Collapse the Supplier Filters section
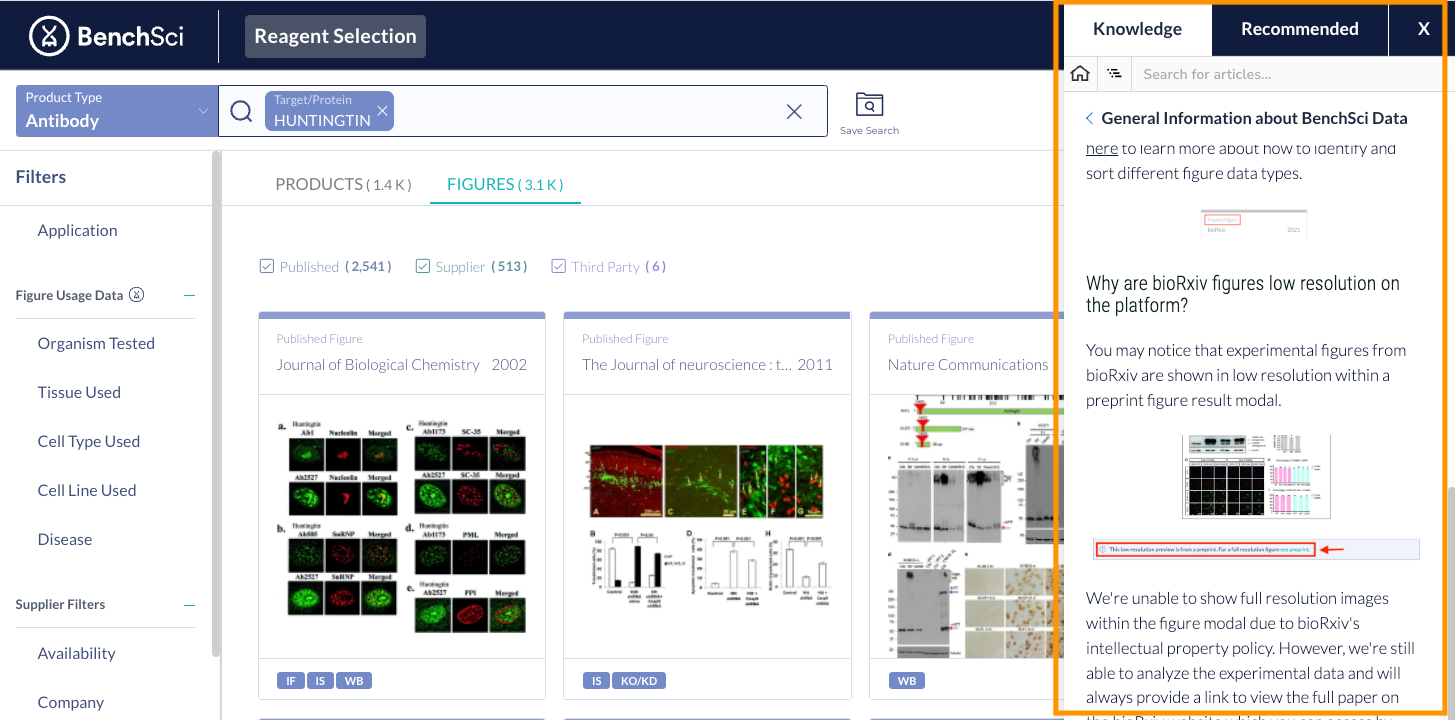 point(189,605)
